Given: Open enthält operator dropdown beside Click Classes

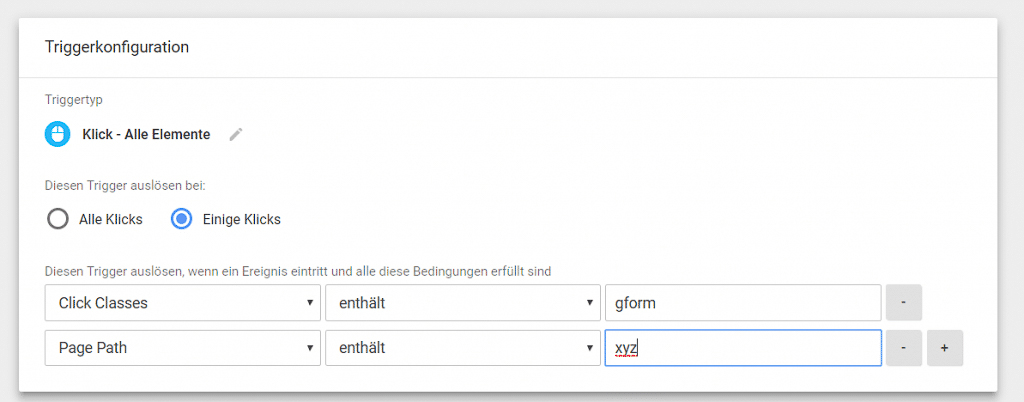Looking at the screenshot, I should coord(462,303).
